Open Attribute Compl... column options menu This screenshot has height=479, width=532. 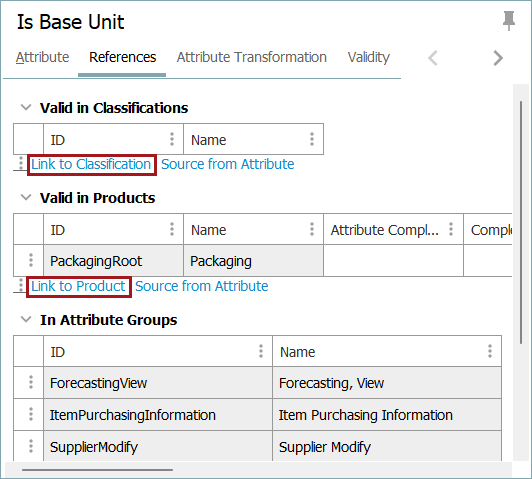point(451,229)
